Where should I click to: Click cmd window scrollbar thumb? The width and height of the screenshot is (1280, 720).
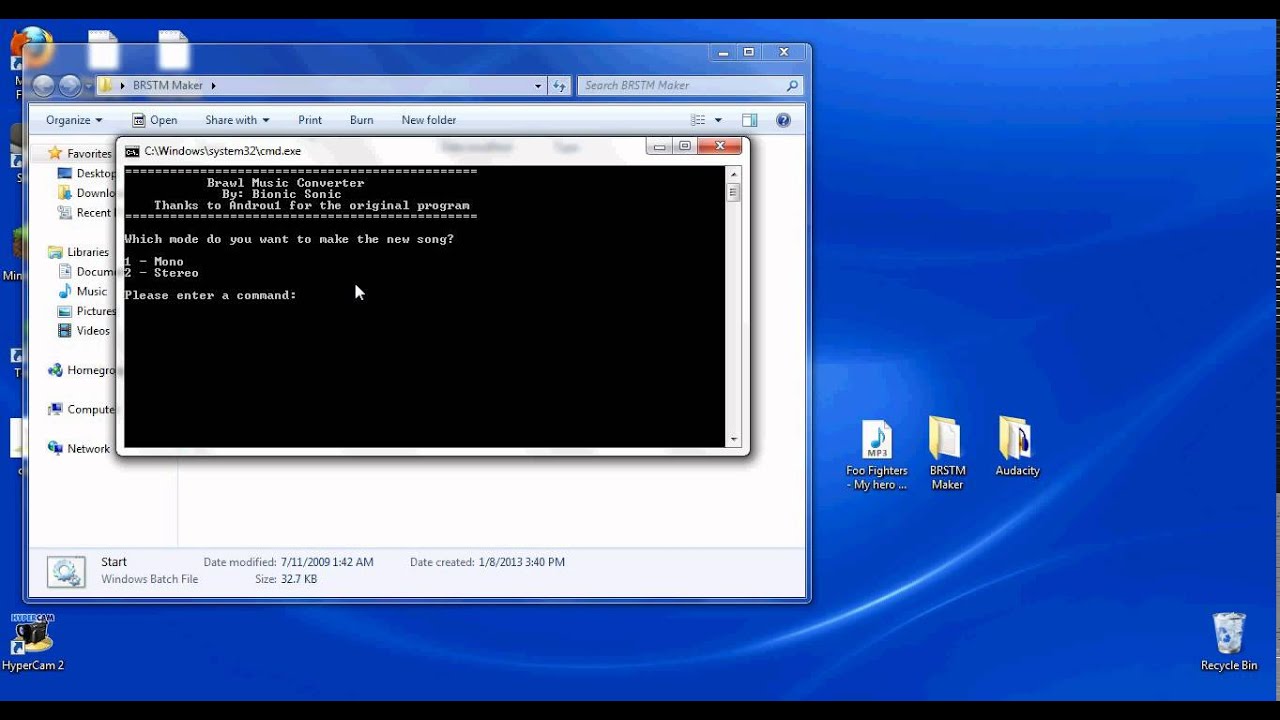(x=734, y=190)
